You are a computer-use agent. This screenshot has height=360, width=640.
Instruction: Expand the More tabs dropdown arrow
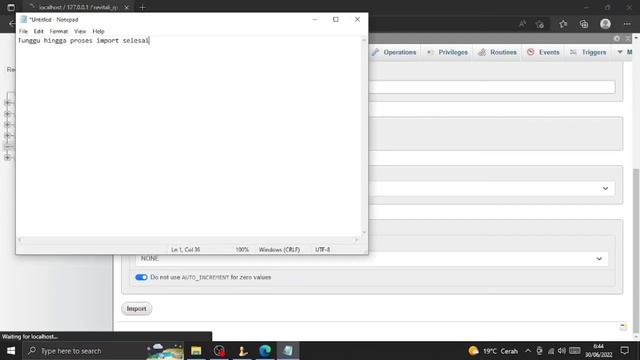tap(620, 52)
